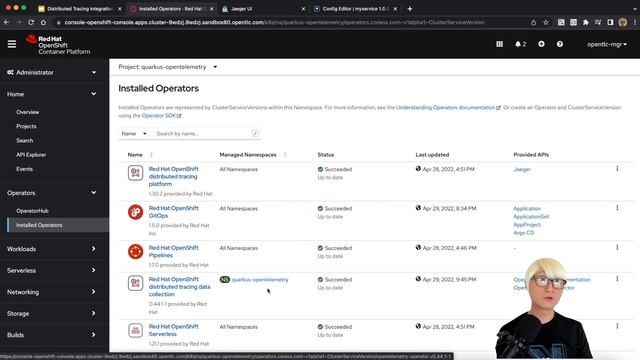Click the quick create plus icon
Screen dimensions: 640x360
[541, 44]
